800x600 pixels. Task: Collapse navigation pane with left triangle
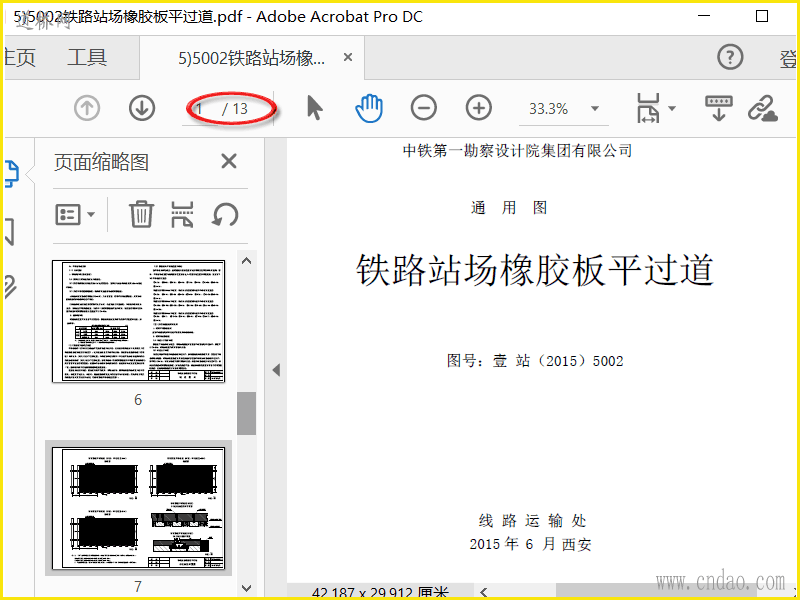tap(277, 370)
